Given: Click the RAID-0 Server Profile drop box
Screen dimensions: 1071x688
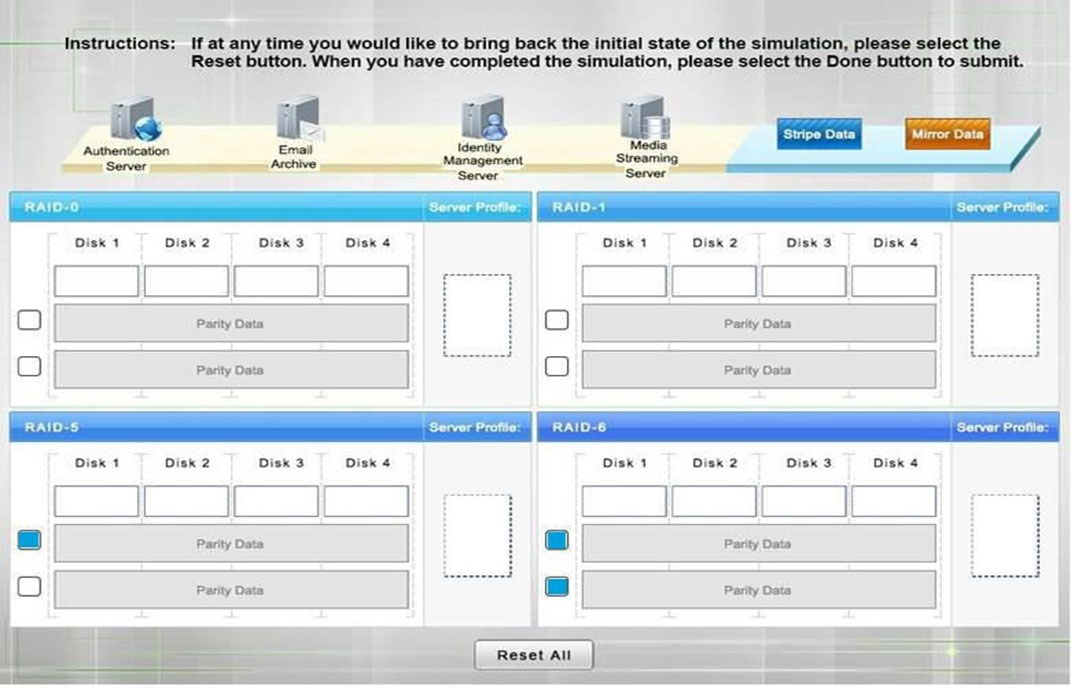Looking at the screenshot, I should point(477,315).
